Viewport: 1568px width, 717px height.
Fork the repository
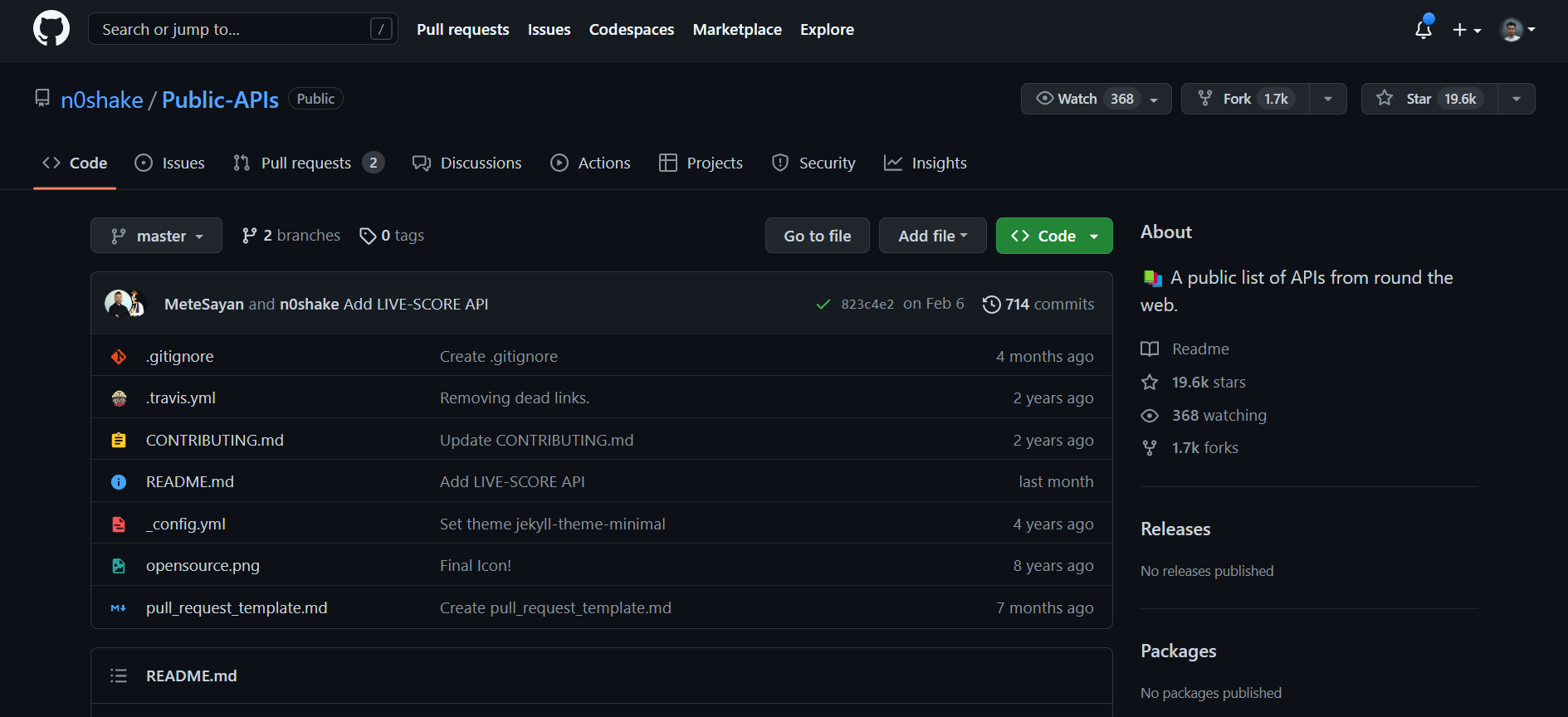1244,99
